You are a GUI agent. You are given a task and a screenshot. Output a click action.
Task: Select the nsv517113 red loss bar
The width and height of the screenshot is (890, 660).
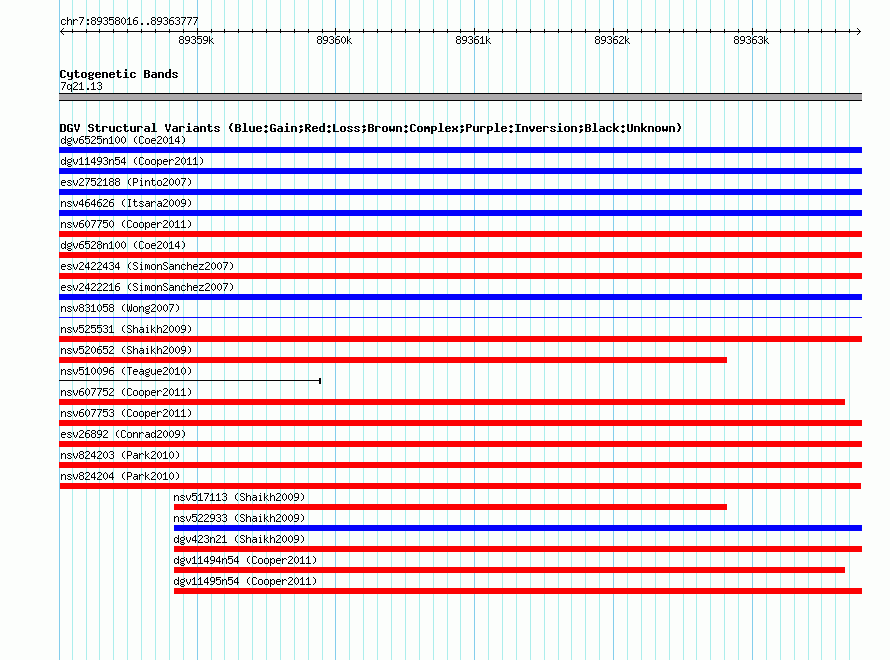pos(450,507)
